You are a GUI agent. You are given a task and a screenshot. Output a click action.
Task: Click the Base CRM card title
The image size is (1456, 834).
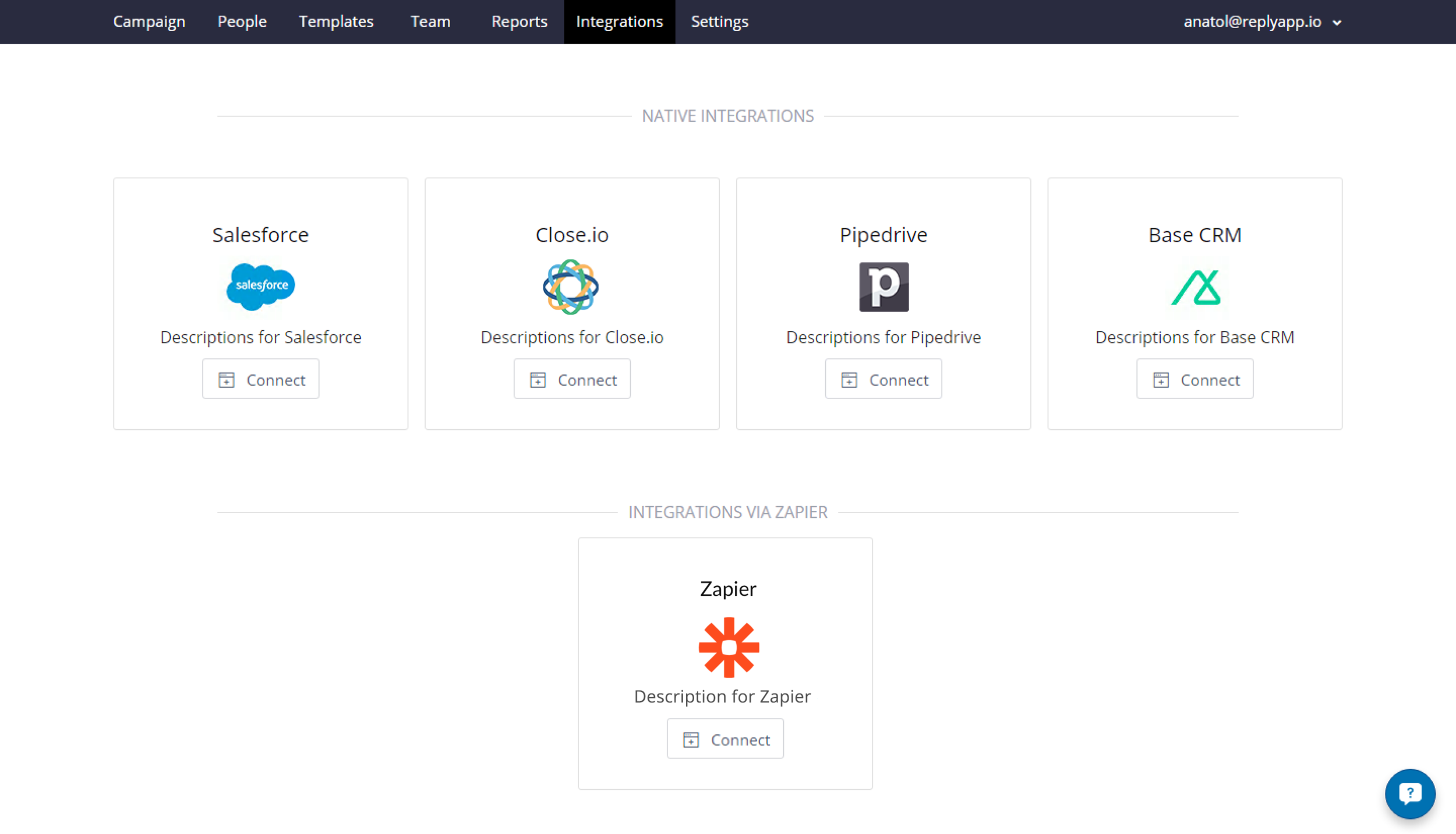[x=1195, y=235]
